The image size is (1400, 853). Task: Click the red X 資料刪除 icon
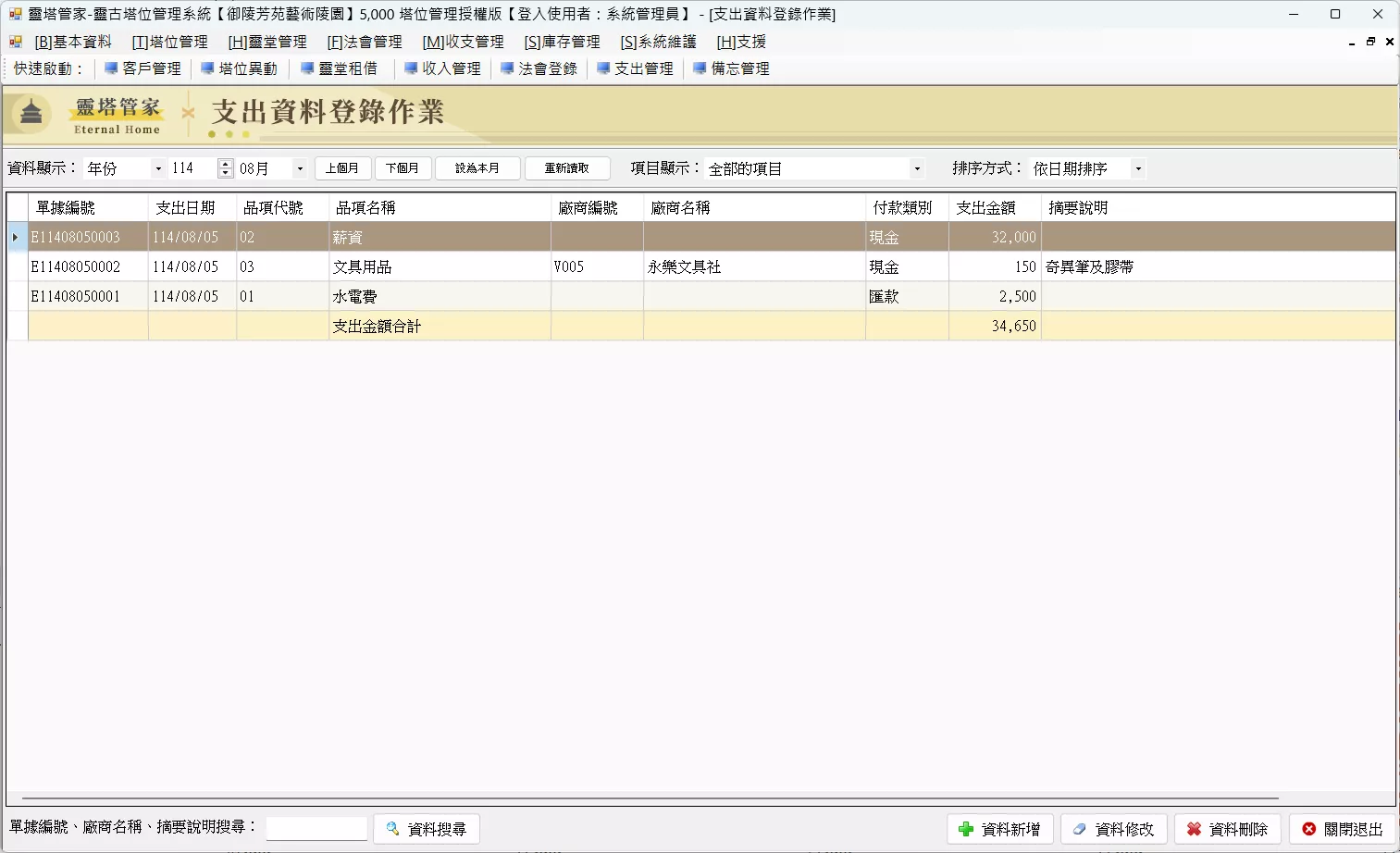(1194, 829)
